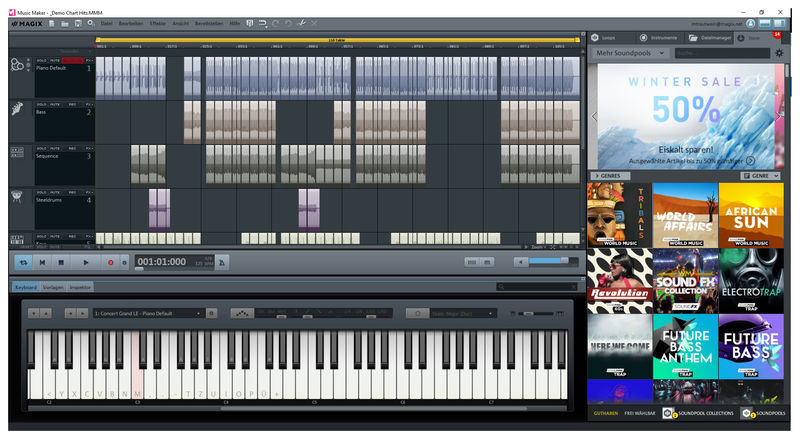Screen dimensions: 800x439
Task: Adjust the master volume slider in the transport bar
Action: [554, 261]
